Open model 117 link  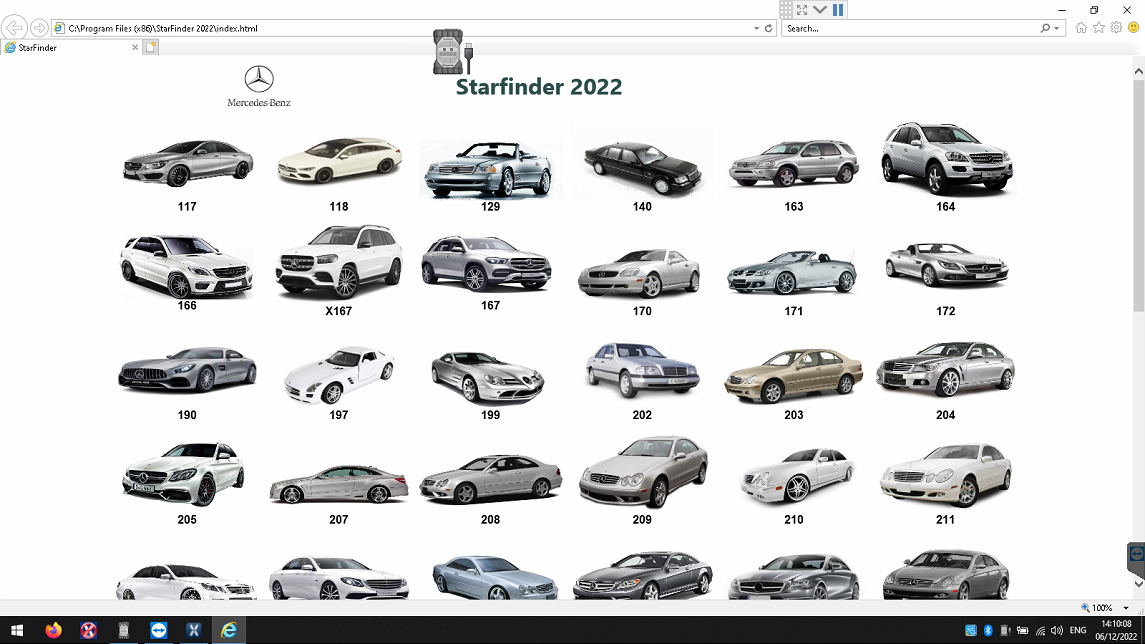pyautogui.click(x=187, y=207)
